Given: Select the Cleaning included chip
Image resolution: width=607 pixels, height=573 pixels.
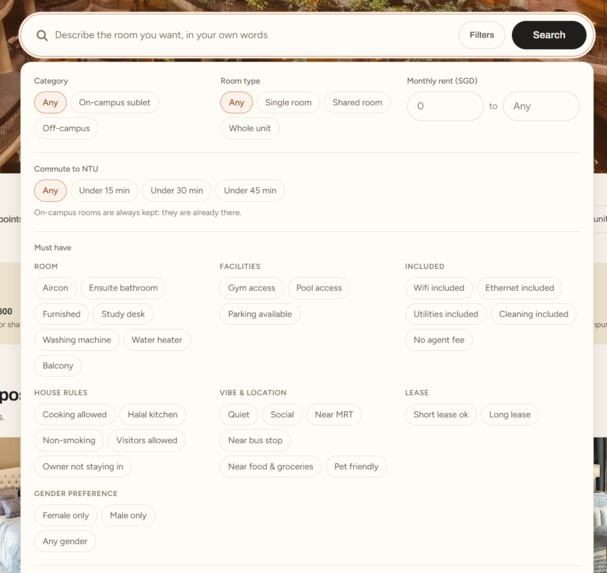Looking at the screenshot, I should coord(533,314).
